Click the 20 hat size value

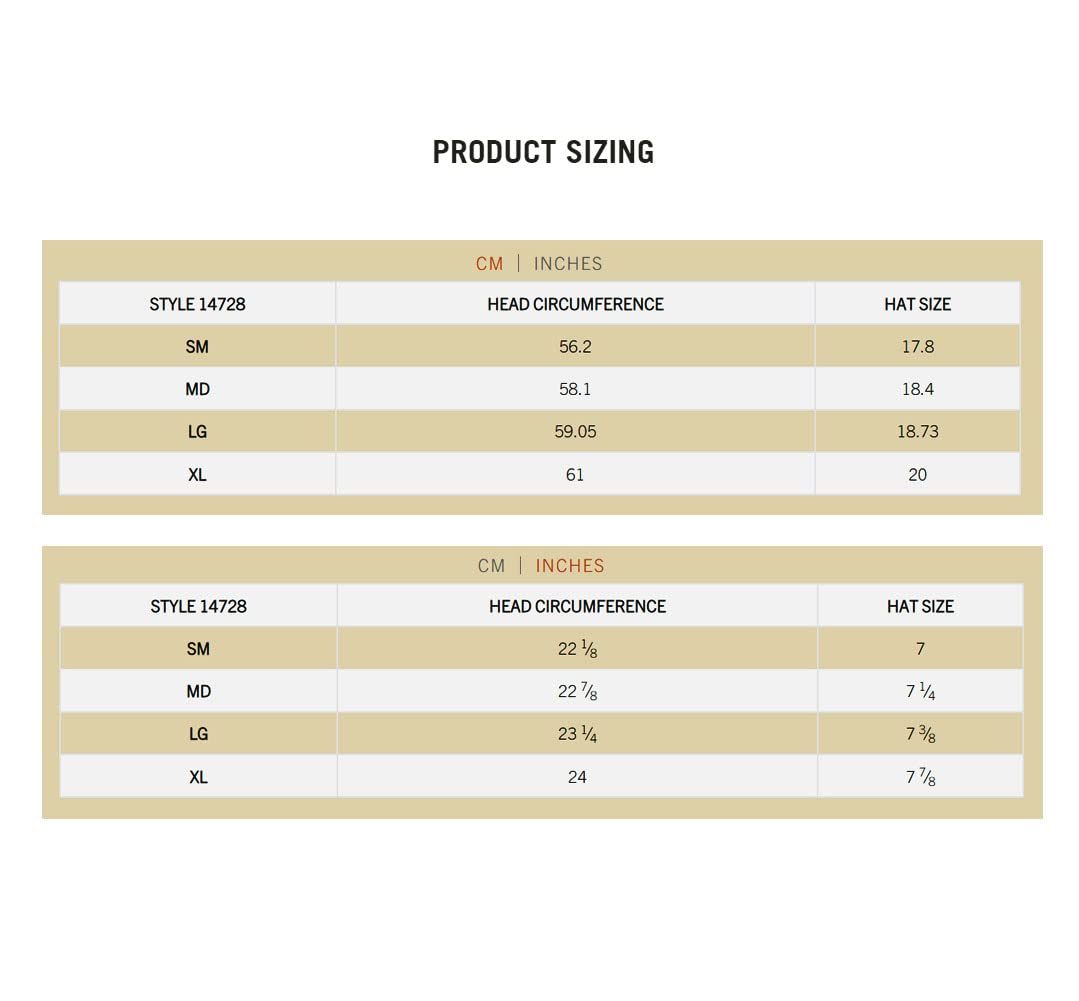(917, 475)
